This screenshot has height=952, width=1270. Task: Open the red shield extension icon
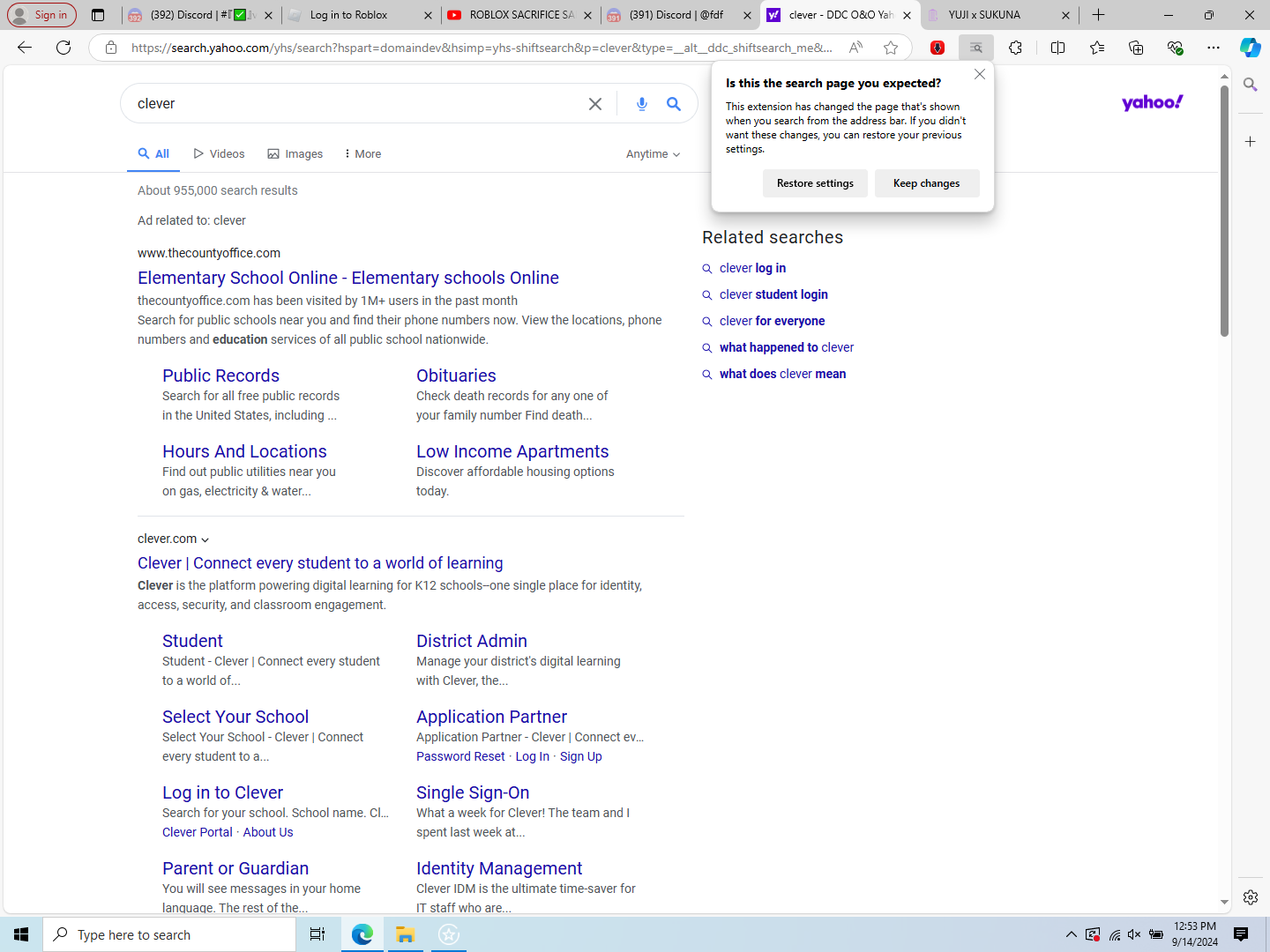(938, 48)
